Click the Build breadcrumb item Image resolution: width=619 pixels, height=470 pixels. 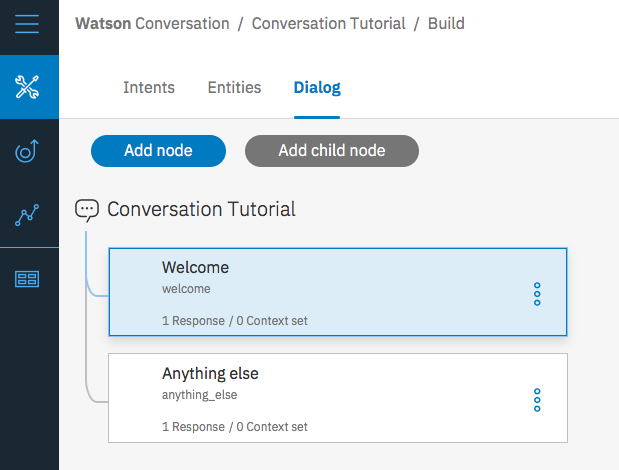tap(446, 23)
